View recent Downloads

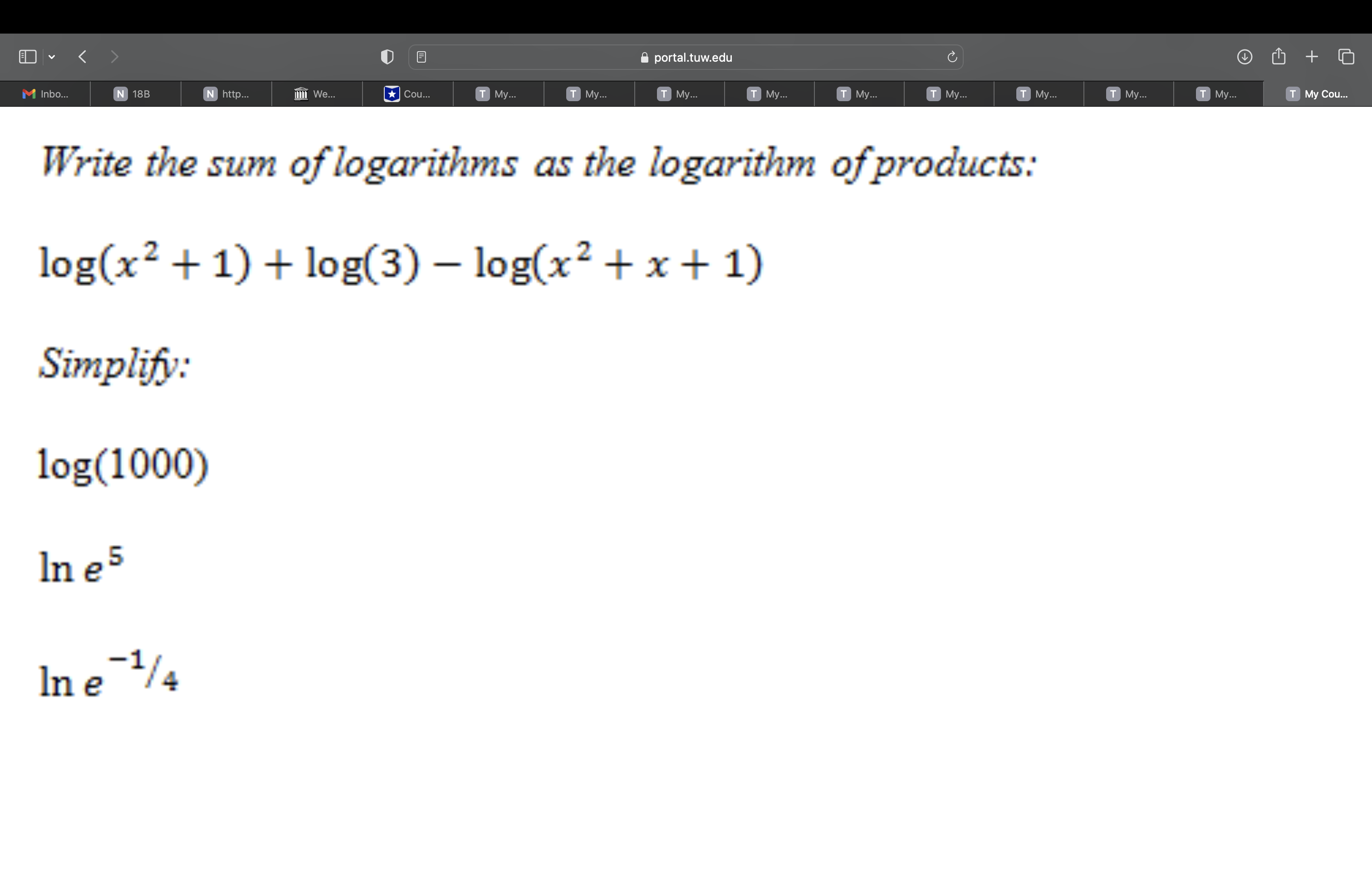(1245, 56)
